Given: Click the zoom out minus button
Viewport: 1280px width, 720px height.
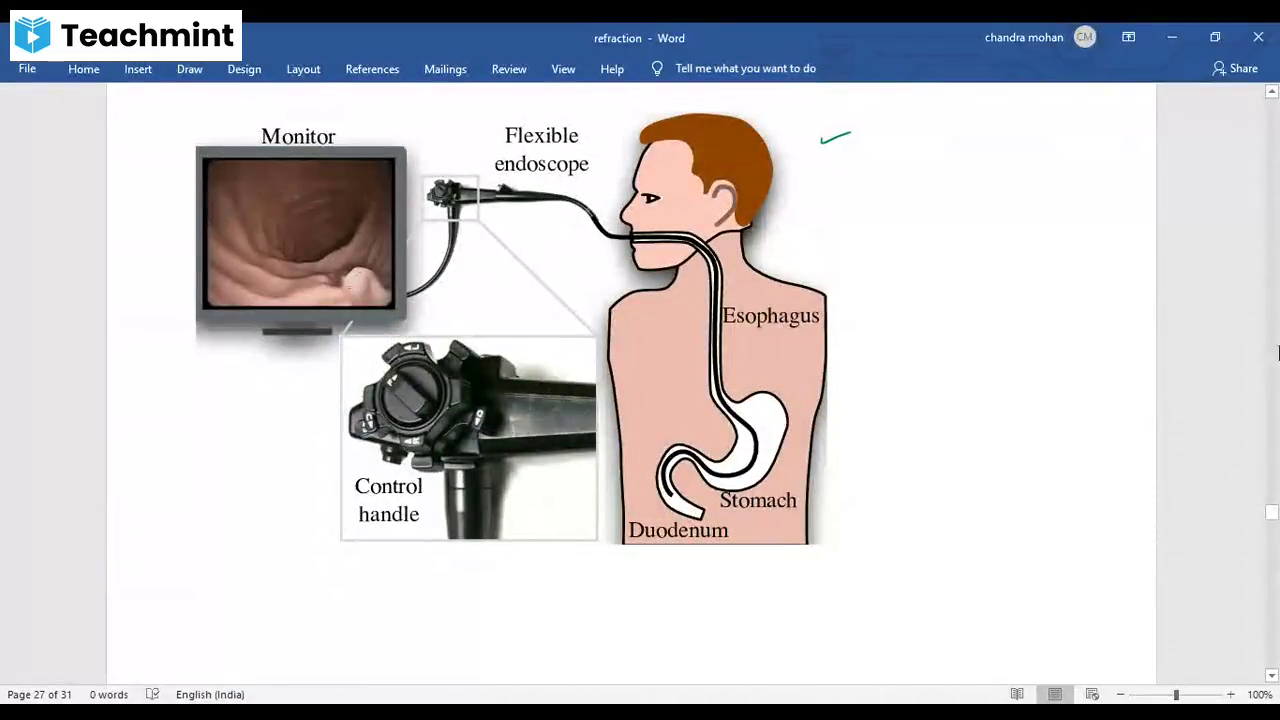Looking at the screenshot, I should tap(1120, 694).
